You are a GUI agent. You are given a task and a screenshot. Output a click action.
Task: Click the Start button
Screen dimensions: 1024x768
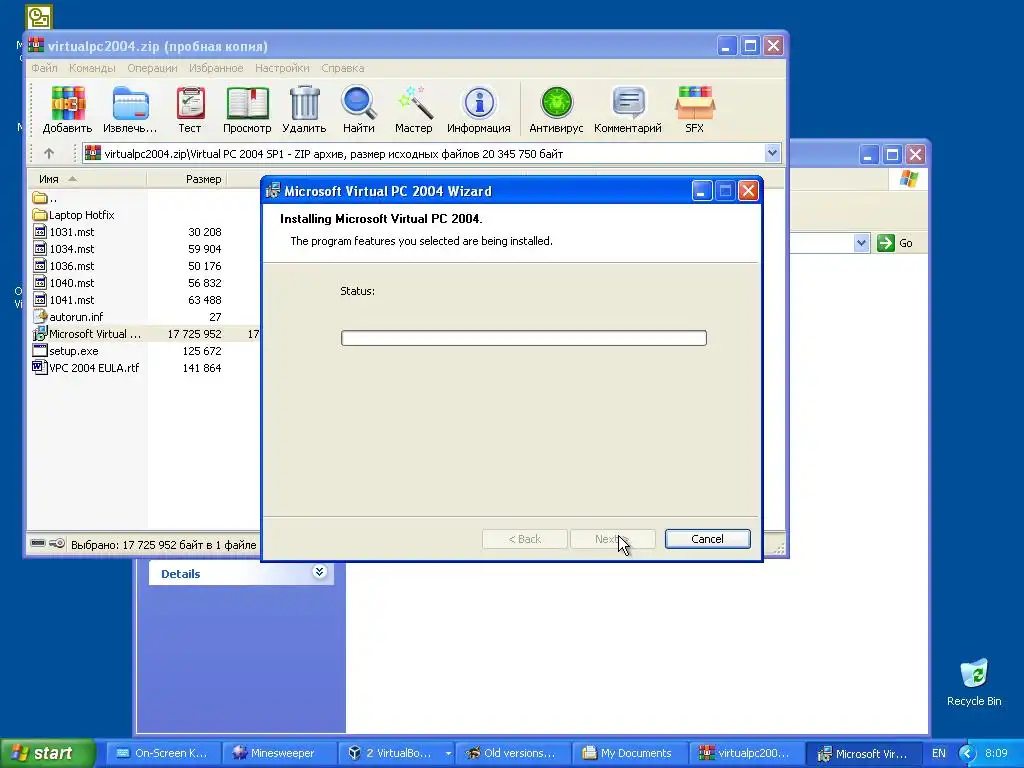pos(48,753)
